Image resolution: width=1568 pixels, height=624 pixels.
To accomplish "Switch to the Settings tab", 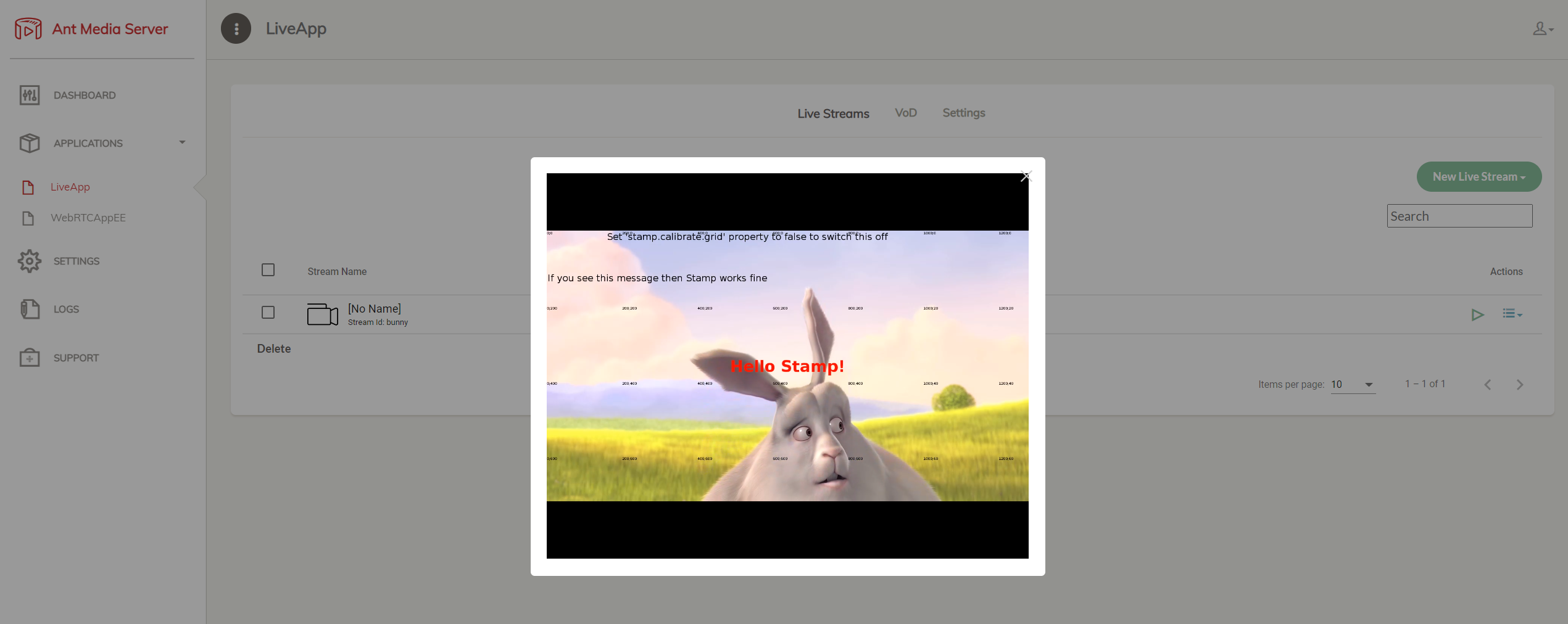I will [963, 113].
